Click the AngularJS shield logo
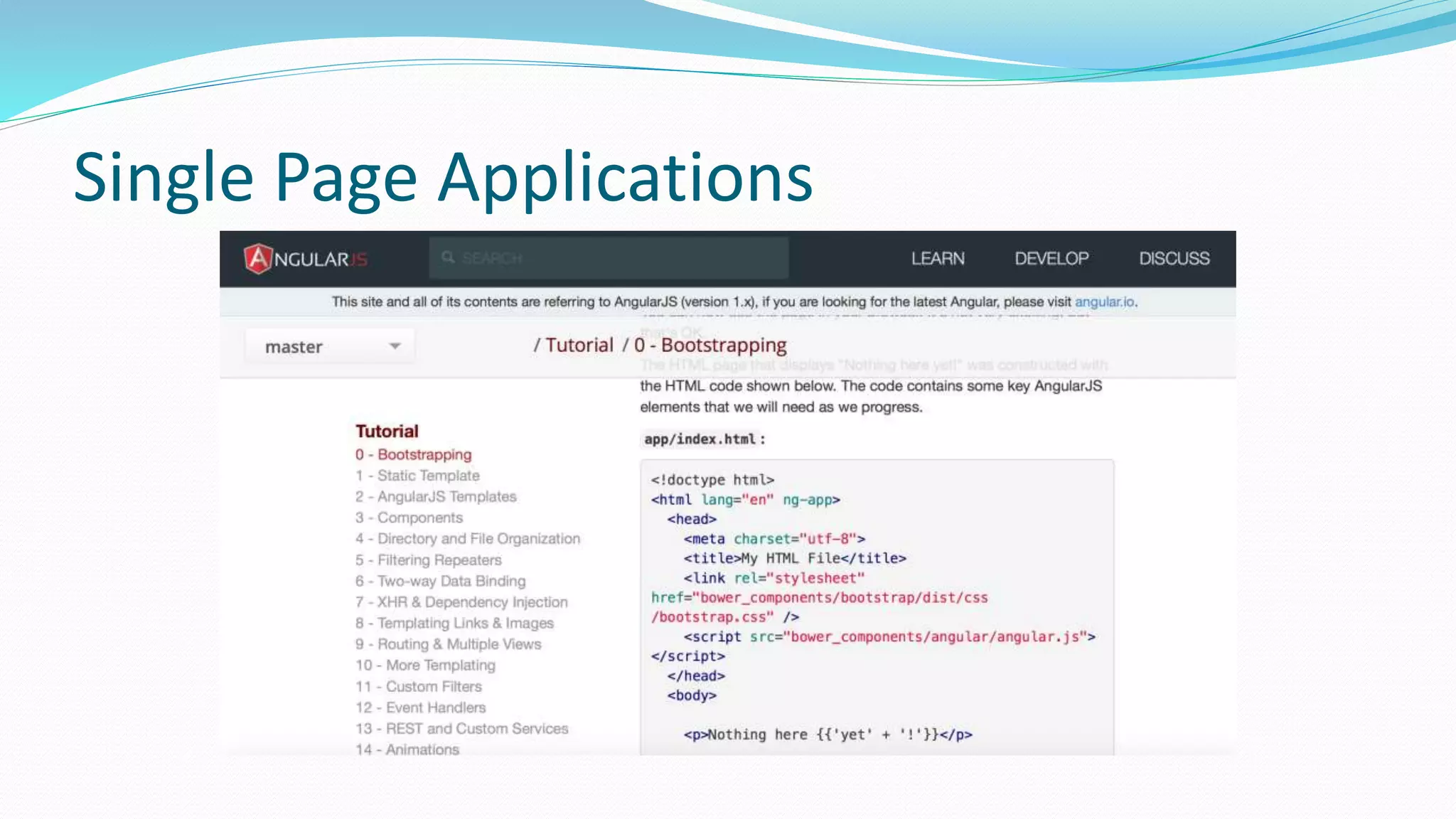The width and height of the screenshot is (1456, 819). coord(258,259)
